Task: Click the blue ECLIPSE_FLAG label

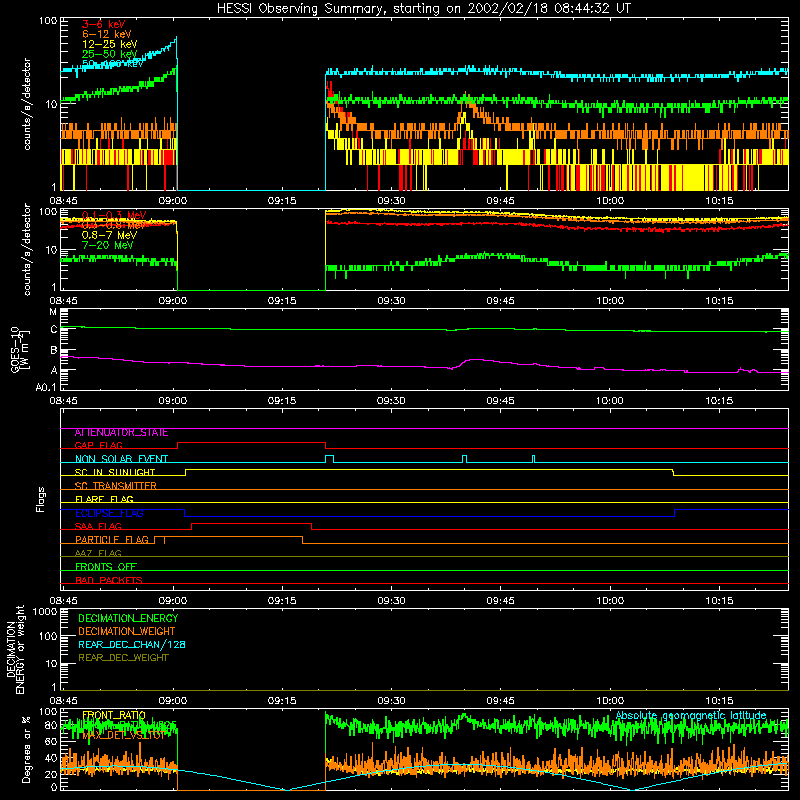Action: 109,513
